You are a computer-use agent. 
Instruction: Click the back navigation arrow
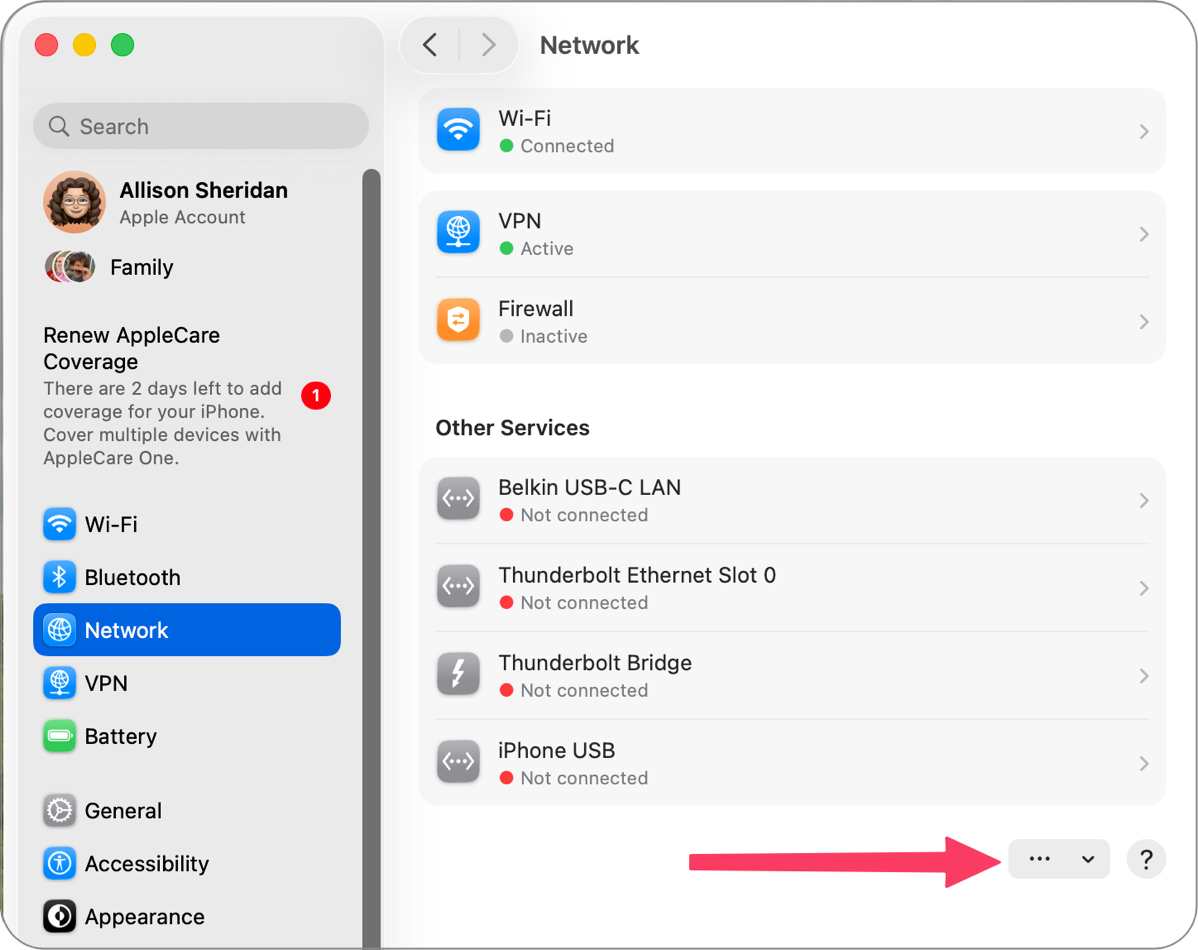point(430,45)
